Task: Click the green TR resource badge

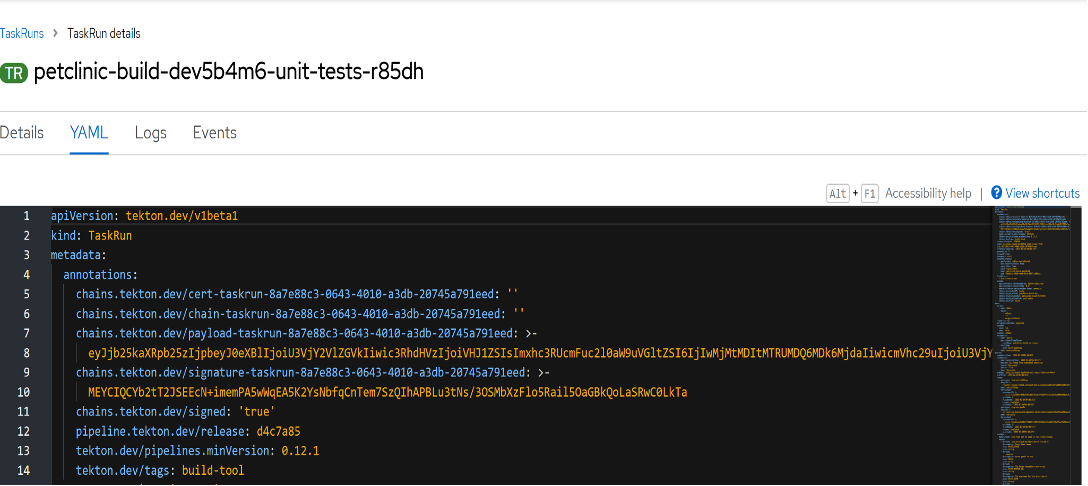Action: tap(14, 74)
